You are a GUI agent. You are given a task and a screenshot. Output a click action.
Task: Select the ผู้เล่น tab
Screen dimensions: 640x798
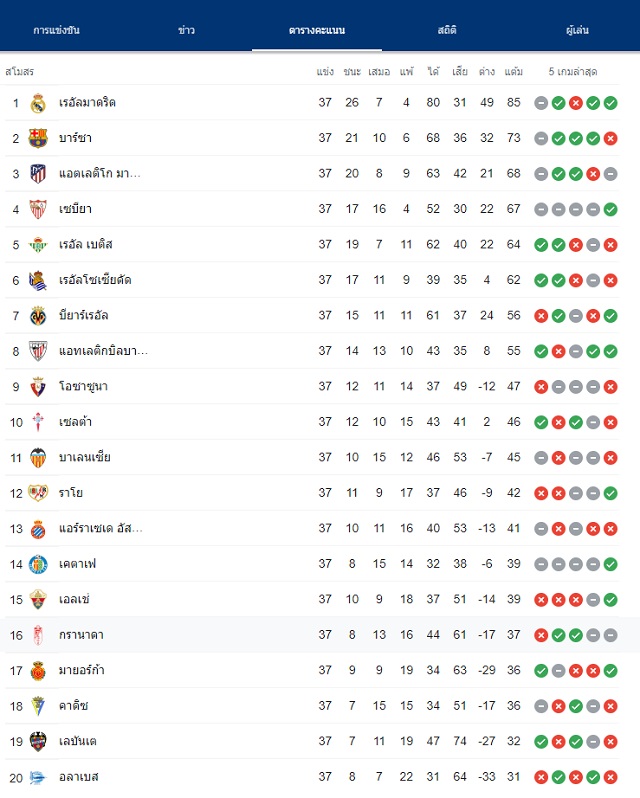tap(577, 30)
